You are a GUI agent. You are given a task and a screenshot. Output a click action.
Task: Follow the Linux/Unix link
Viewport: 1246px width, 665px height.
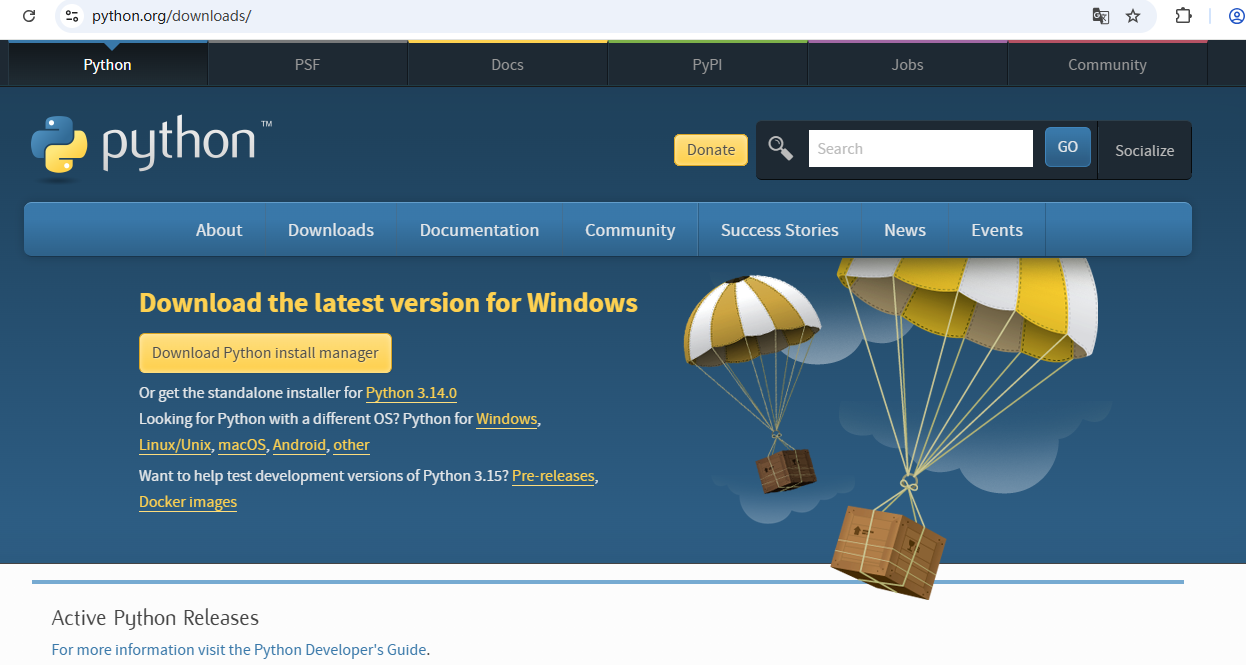[175, 445]
